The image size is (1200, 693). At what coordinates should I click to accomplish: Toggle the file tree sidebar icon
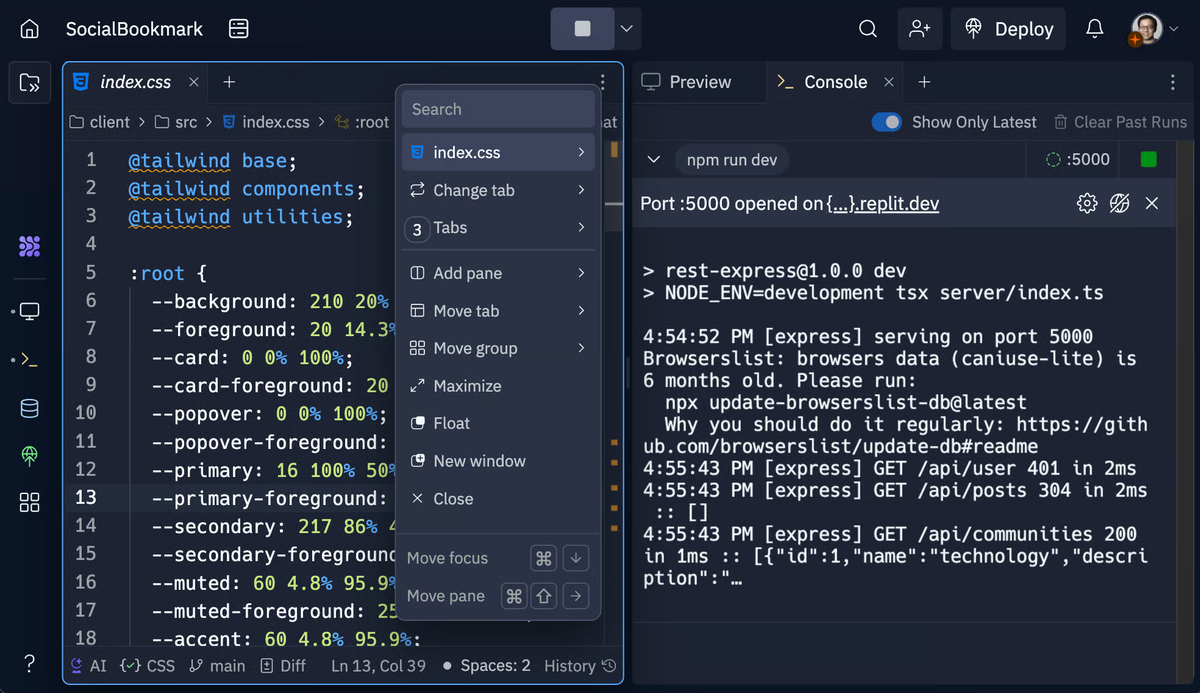point(30,82)
